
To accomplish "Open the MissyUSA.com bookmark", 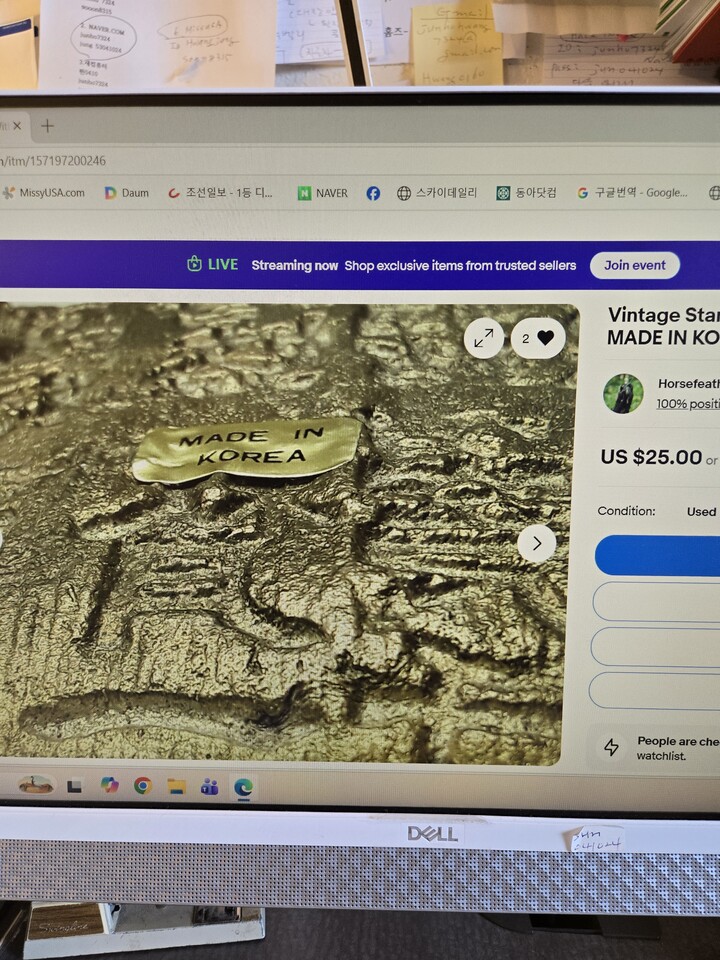I will pos(43,193).
